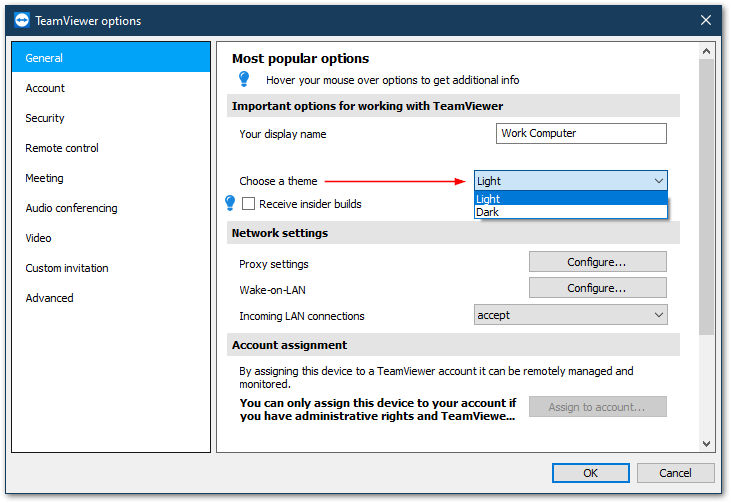Click the lightbulb icon beside Receive insider builds
The width and height of the screenshot is (731, 503).
tap(230, 203)
